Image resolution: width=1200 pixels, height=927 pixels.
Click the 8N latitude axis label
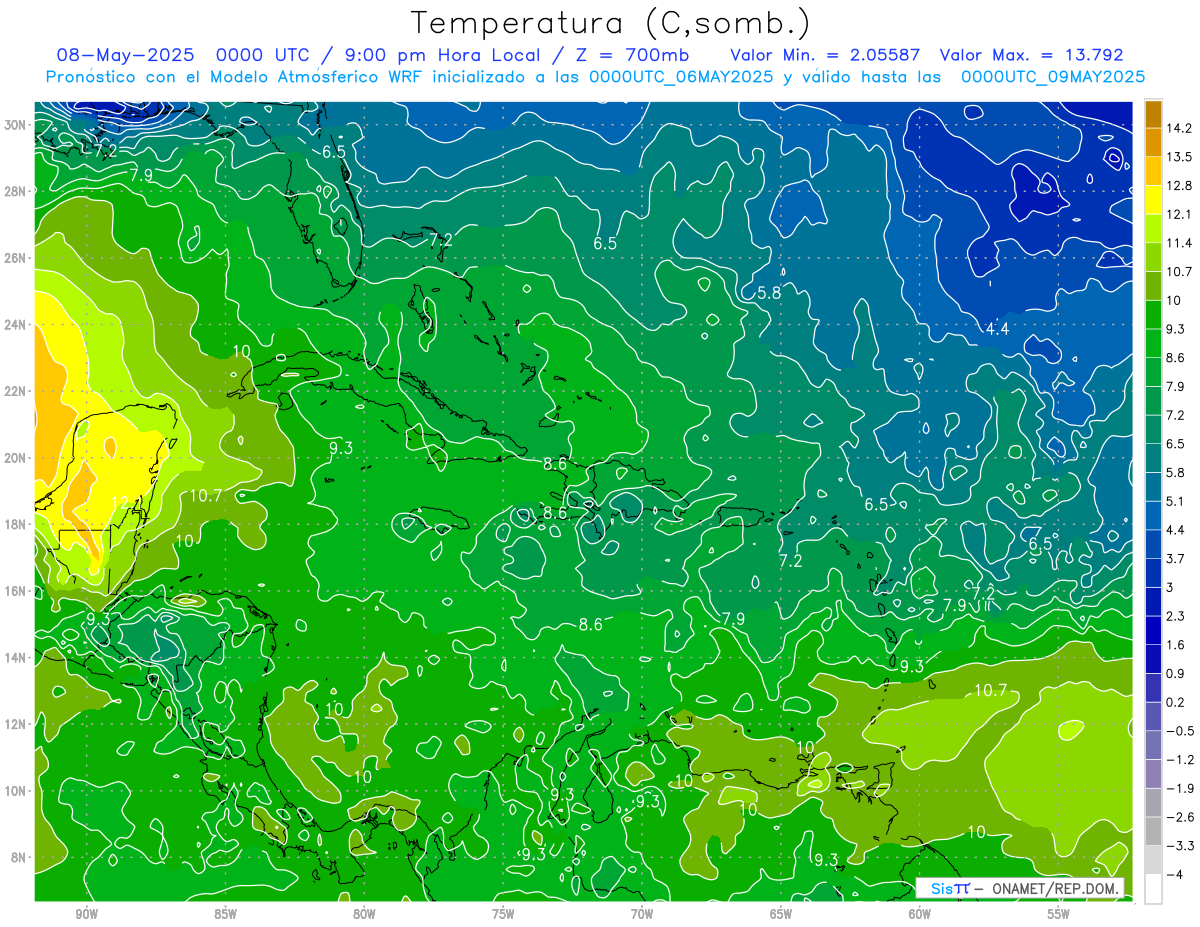pyautogui.click(x=18, y=857)
